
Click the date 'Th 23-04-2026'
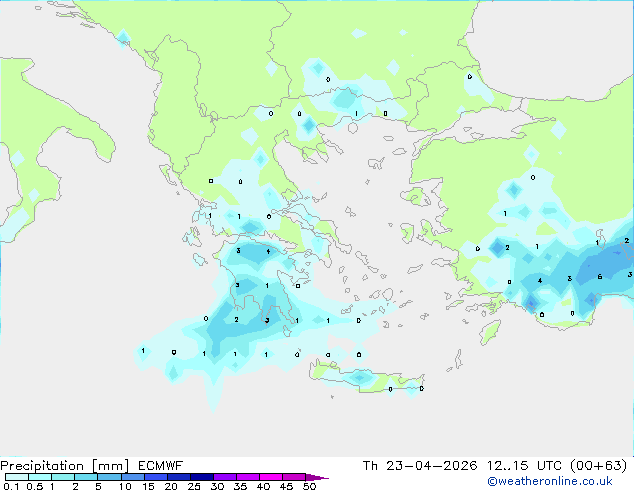tap(420, 466)
